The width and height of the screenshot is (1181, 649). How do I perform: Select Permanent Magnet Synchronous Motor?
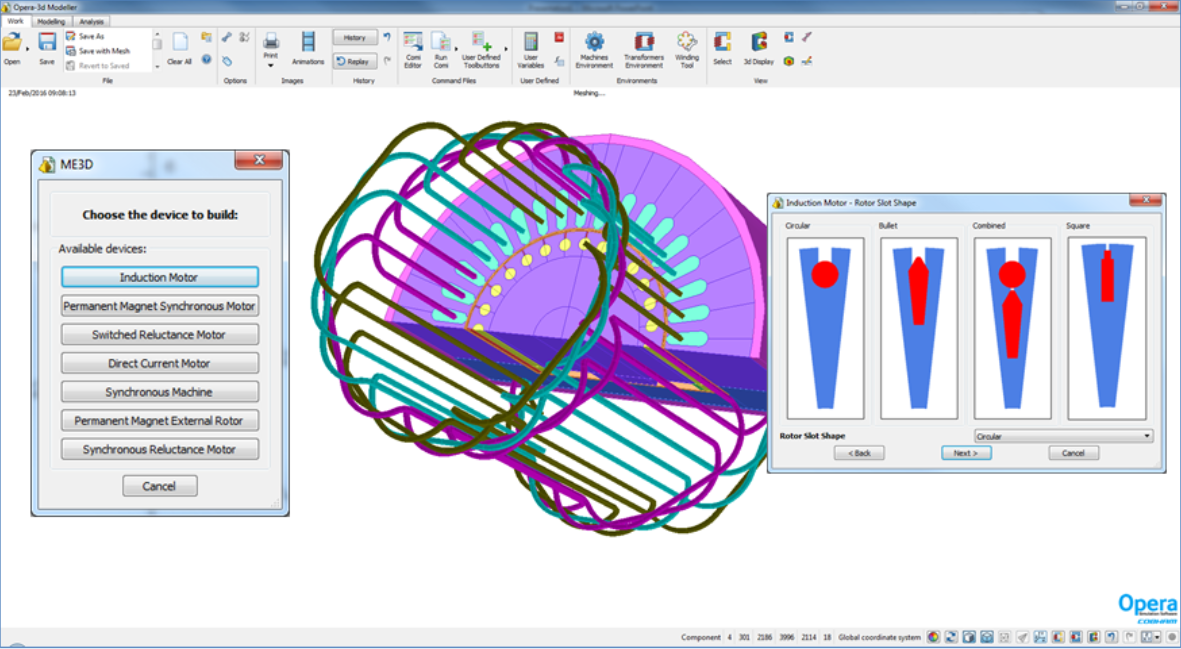pyautogui.click(x=160, y=306)
